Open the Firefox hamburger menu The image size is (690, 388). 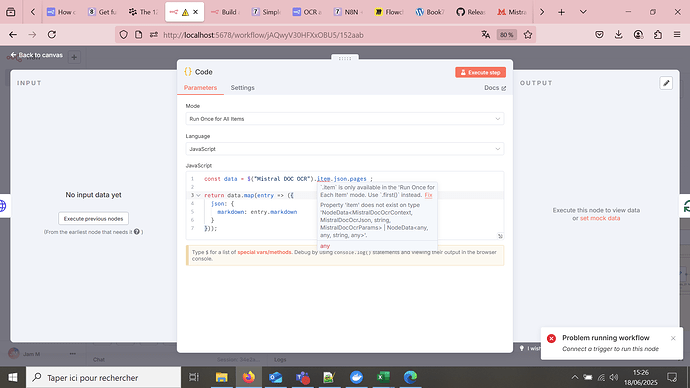click(677, 35)
